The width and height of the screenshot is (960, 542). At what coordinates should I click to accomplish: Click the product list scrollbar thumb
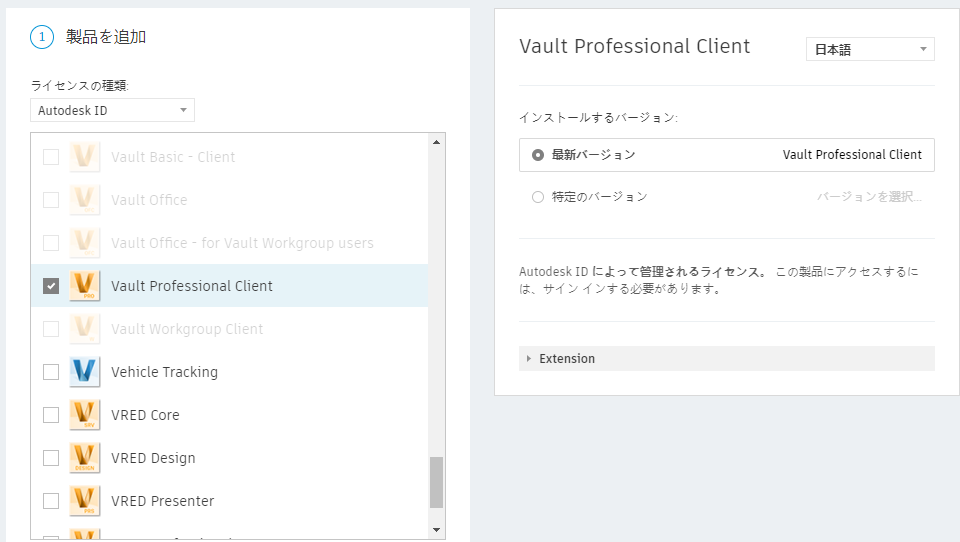tap(436, 483)
